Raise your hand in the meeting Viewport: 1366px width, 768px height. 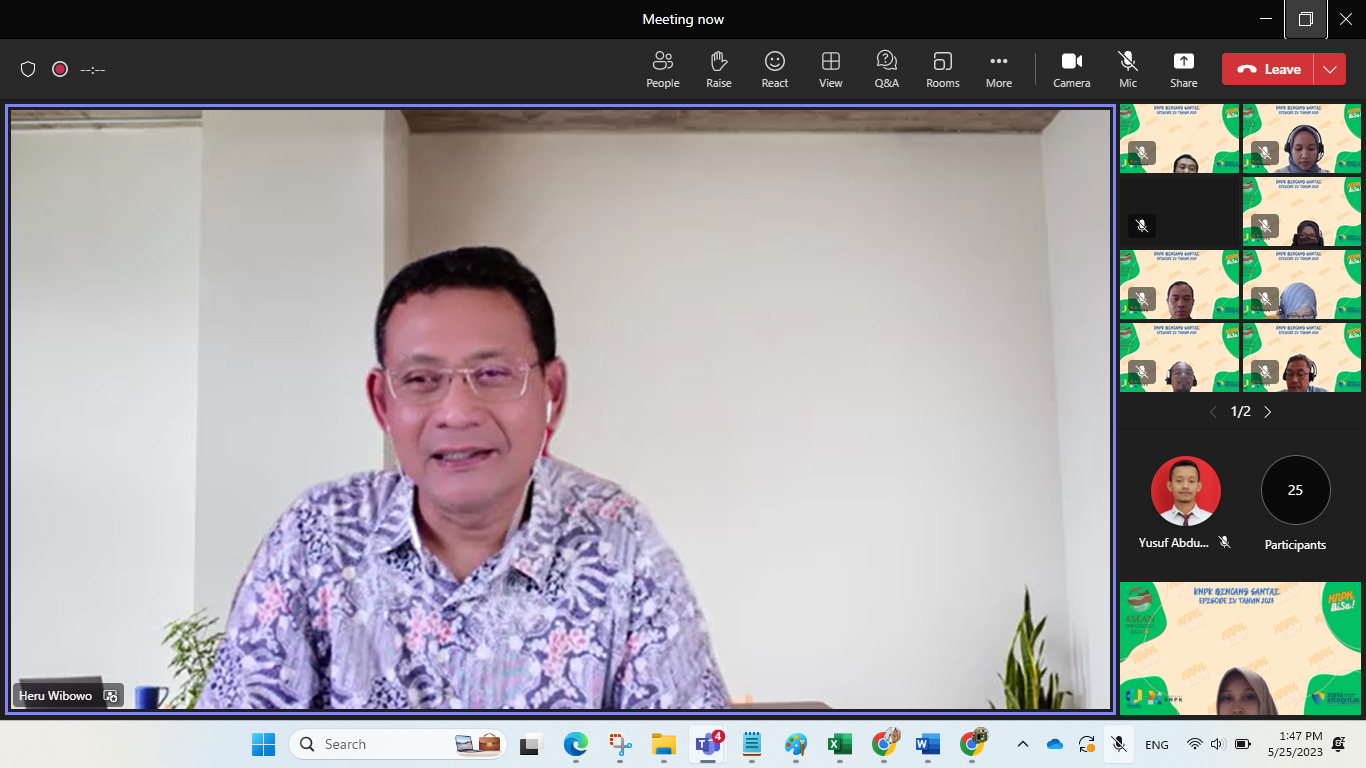pos(718,69)
